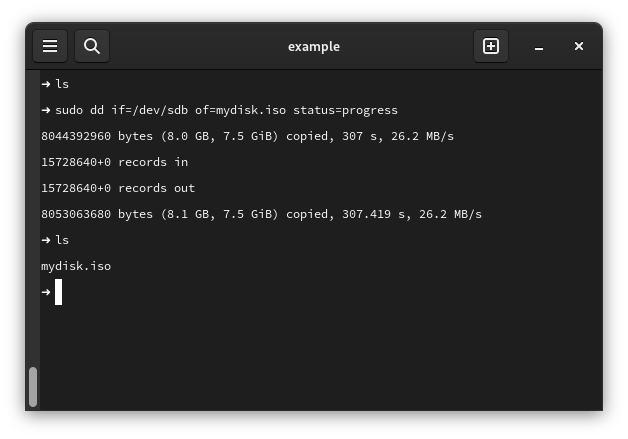Click the "15728640+0 records in" line
Viewport: 628px width, 439px height.
tap(114, 162)
